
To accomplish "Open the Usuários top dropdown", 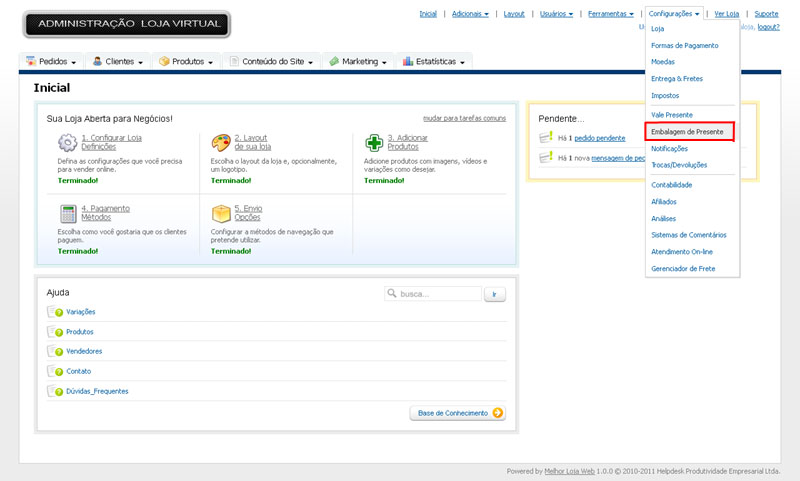I will (556, 14).
